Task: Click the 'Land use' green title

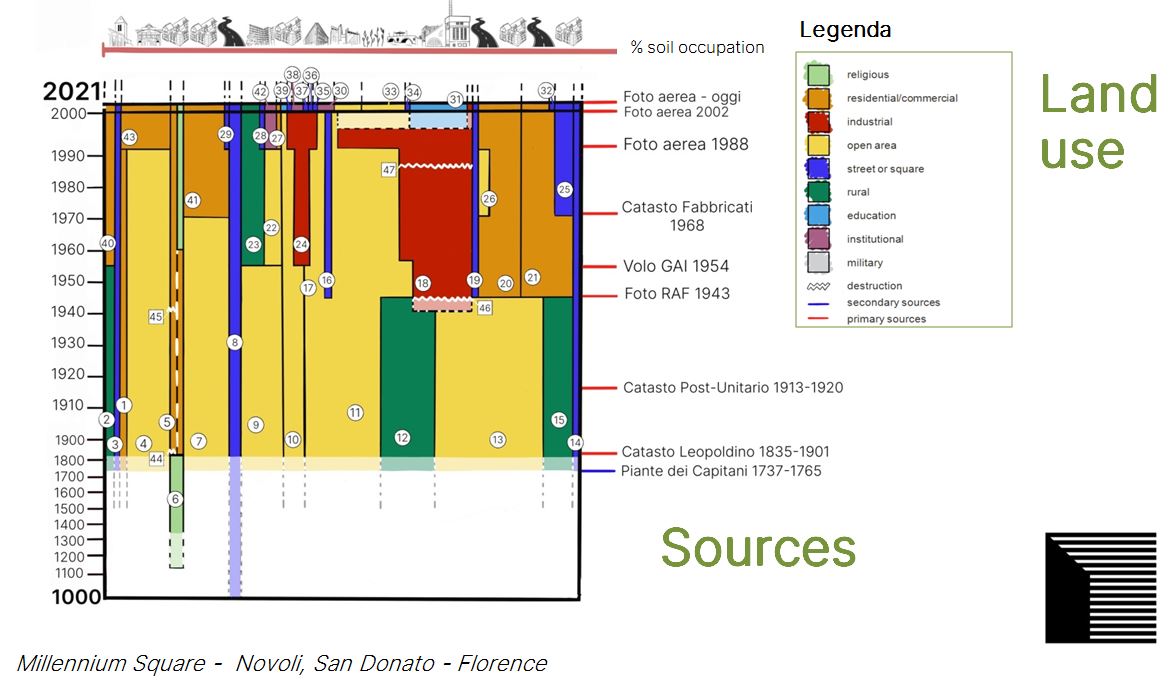Action: (x=1098, y=121)
